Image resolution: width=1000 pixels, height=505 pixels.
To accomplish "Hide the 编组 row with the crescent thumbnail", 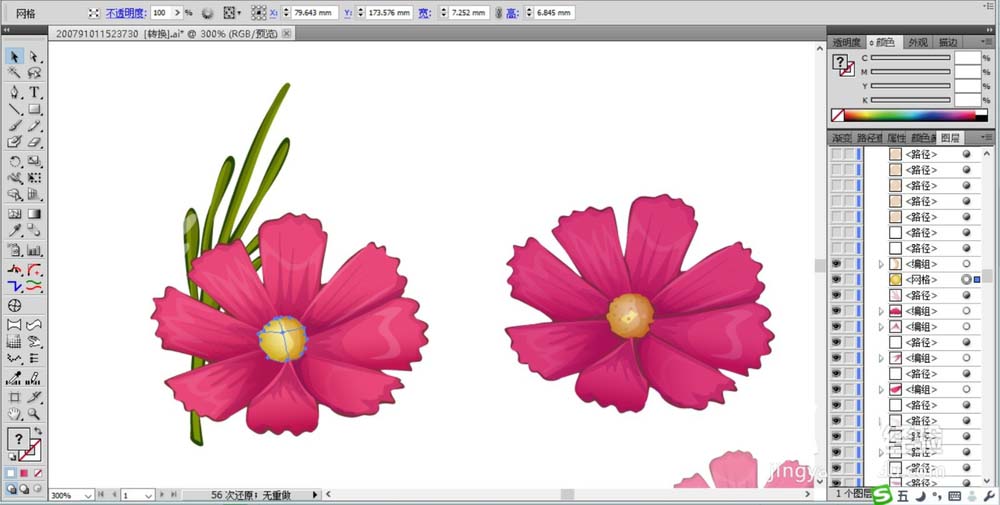I will (x=835, y=264).
